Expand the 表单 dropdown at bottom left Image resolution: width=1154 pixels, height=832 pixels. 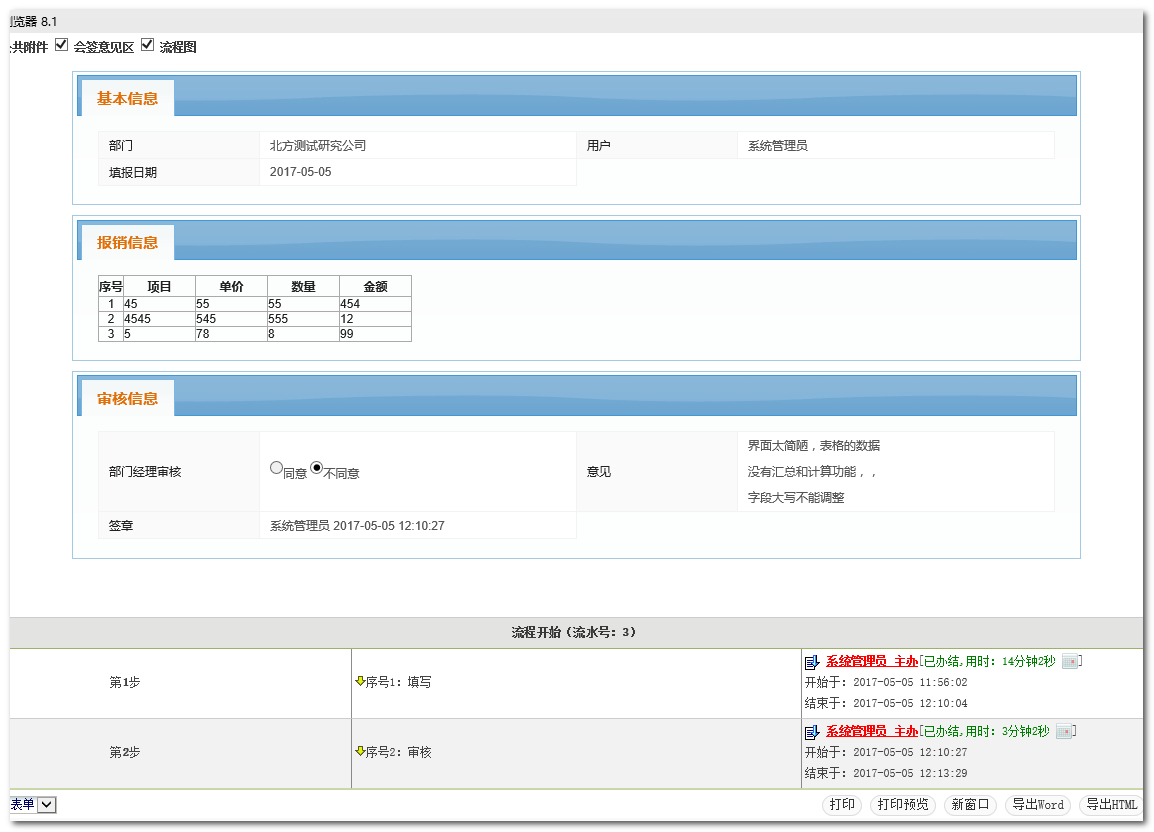[47, 805]
